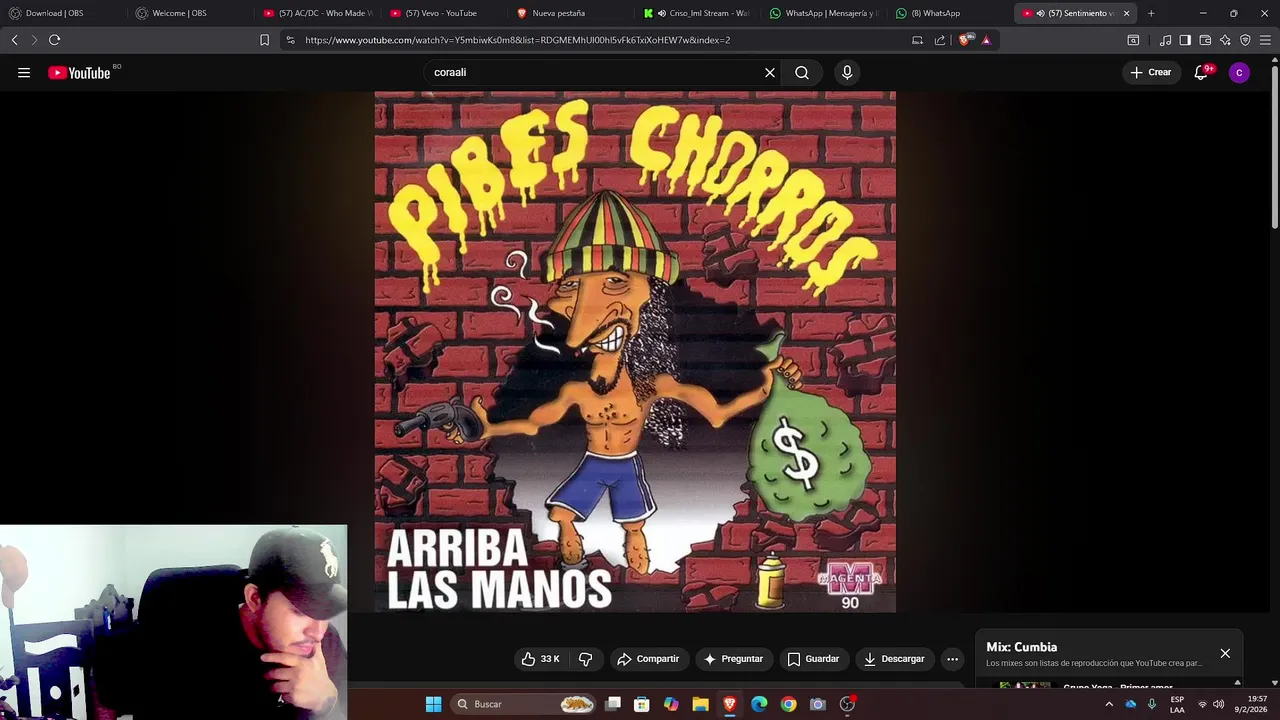This screenshot has width=1280, height=720.
Task: Open the tab search icon in the toolbar
Action: coord(1133,40)
